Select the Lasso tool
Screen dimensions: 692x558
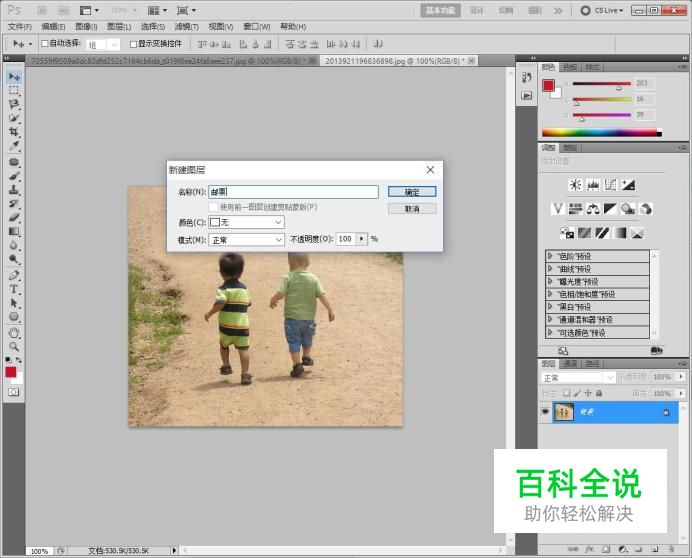[x=14, y=104]
